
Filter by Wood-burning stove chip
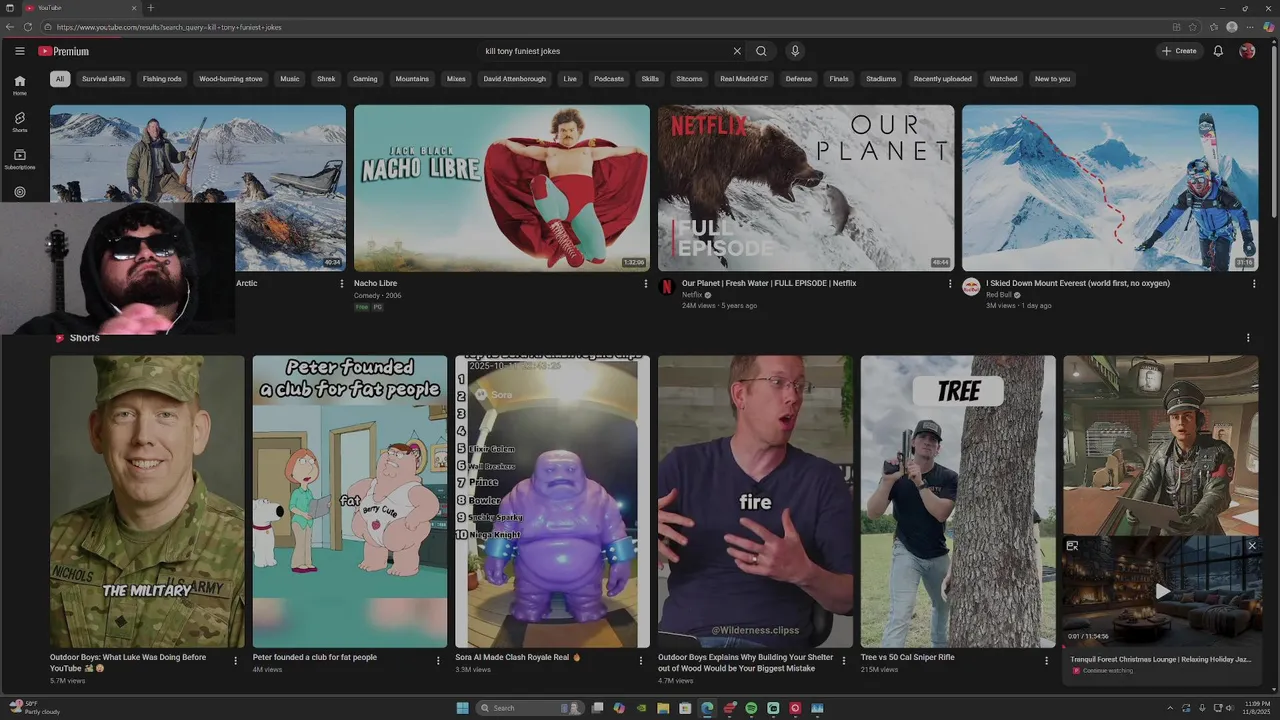coord(231,79)
